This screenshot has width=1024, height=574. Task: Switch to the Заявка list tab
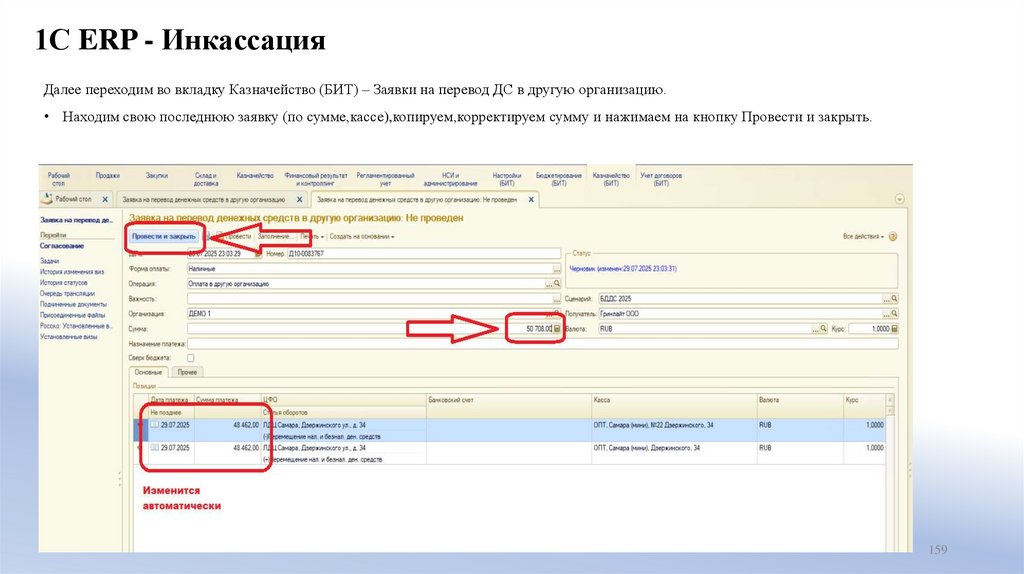tap(204, 200)
